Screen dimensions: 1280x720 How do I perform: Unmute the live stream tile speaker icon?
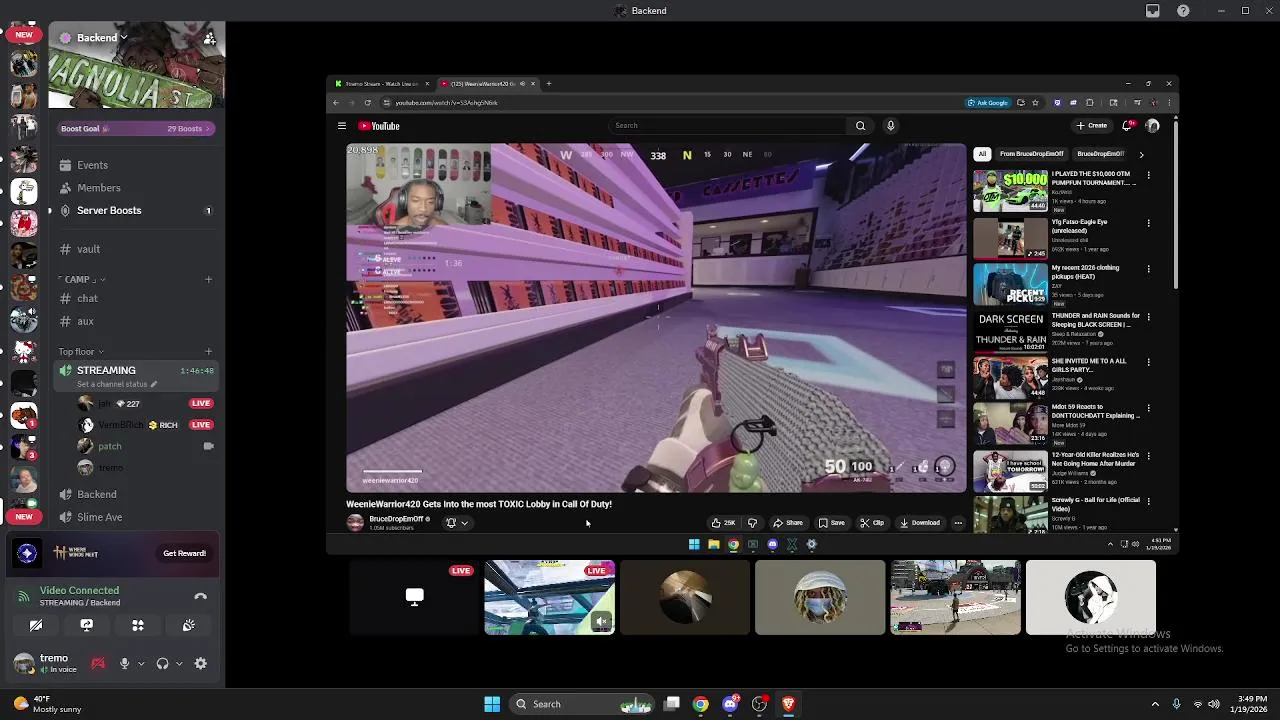[601, 621]
